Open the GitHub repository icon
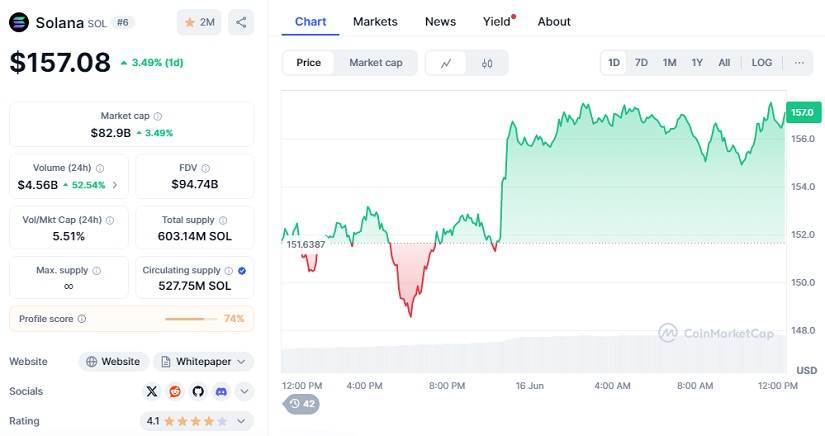Image resolution: width=825 pixels, height=436 pixels. pyautogui.click(x=198, y=391)
